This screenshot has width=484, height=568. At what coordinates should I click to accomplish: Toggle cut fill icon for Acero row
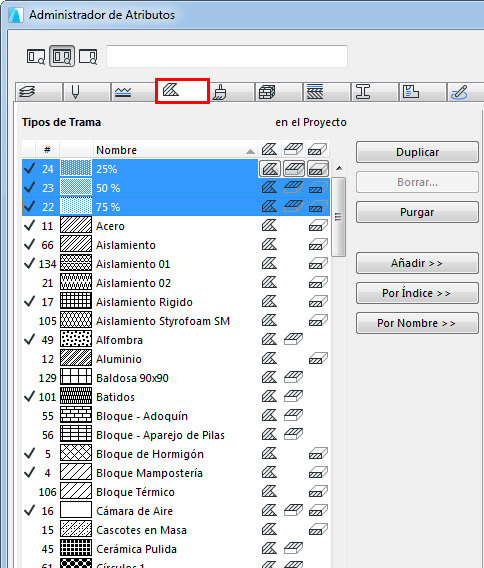pyautogui.click(x=318, y=226)
